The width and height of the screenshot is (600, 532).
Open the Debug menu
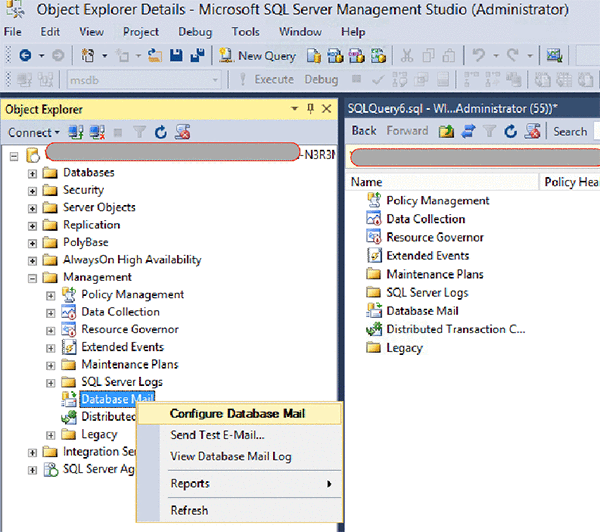point(195,32)
